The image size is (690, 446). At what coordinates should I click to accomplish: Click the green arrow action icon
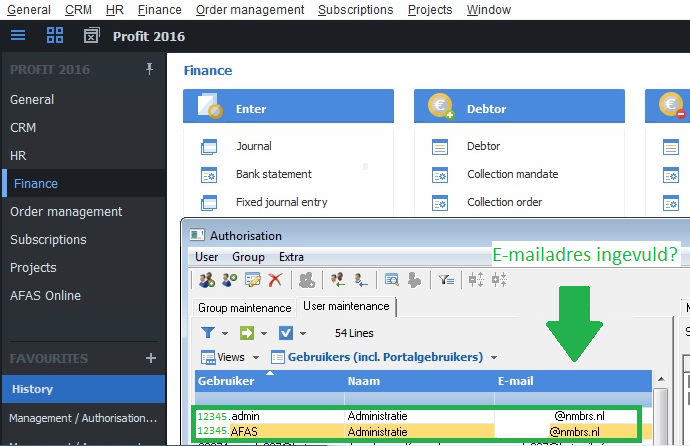246,333
